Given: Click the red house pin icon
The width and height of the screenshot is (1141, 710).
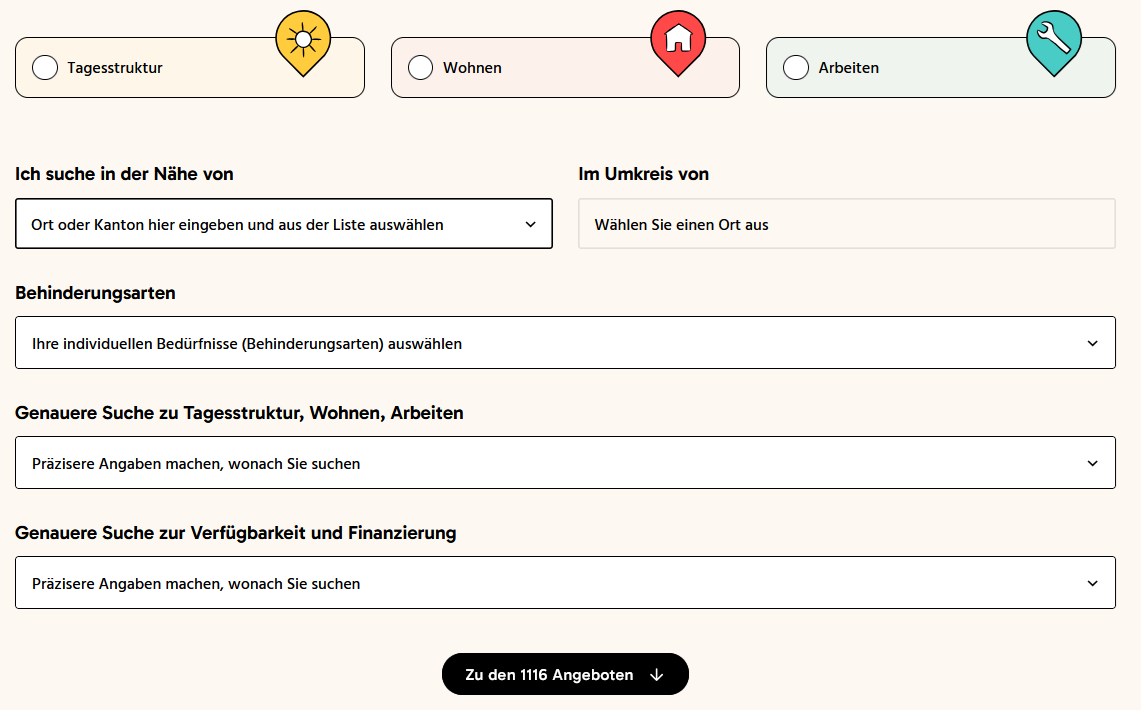Looking at the screenshot, I should pos(678,40).
